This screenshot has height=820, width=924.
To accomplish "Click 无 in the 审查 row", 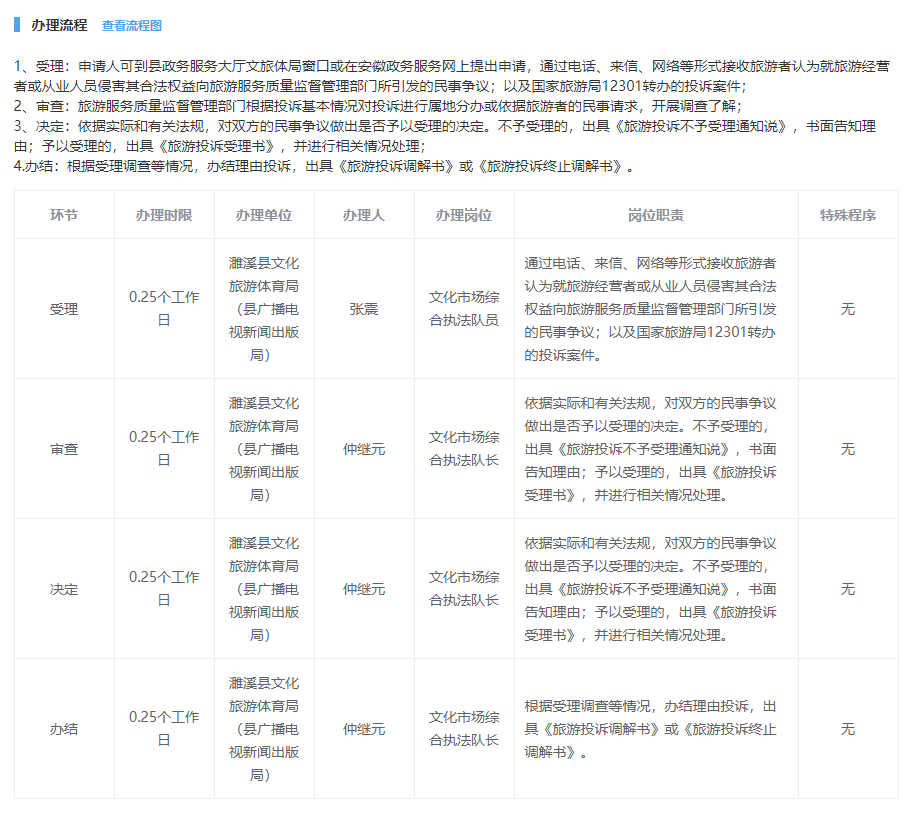I will pyautogui.click(x=848, y=449).
